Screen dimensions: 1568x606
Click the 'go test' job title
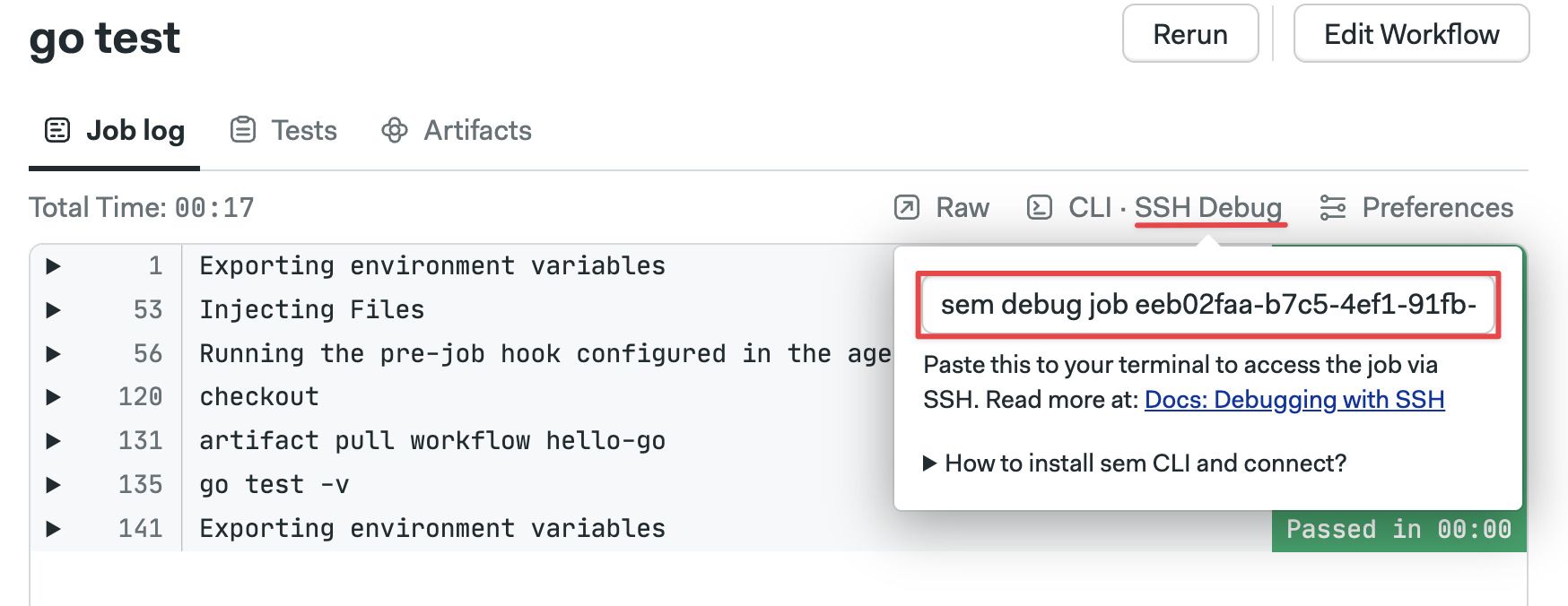coord(105,39)
